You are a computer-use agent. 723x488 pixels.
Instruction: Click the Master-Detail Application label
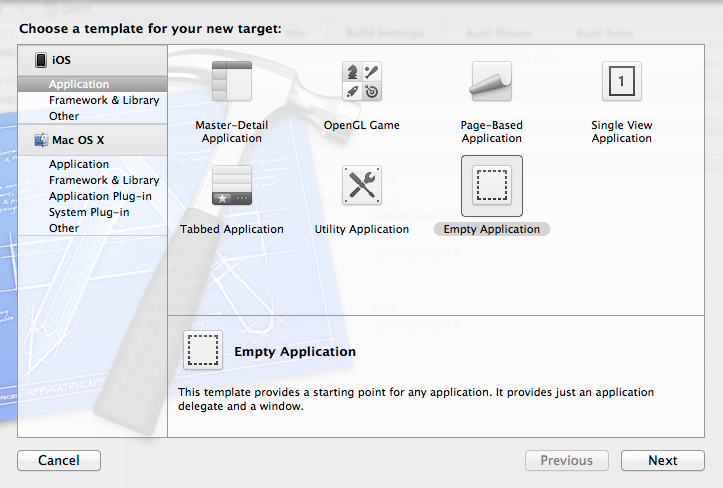tap(231, 131)
